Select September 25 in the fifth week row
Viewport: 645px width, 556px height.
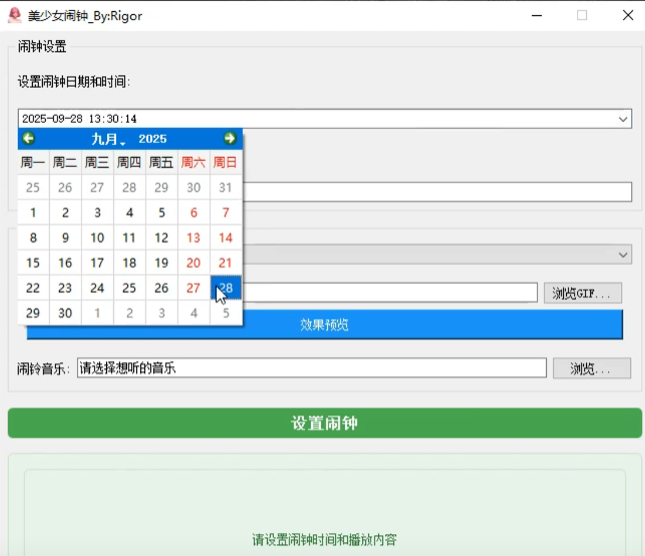click(x=129, y=288)
